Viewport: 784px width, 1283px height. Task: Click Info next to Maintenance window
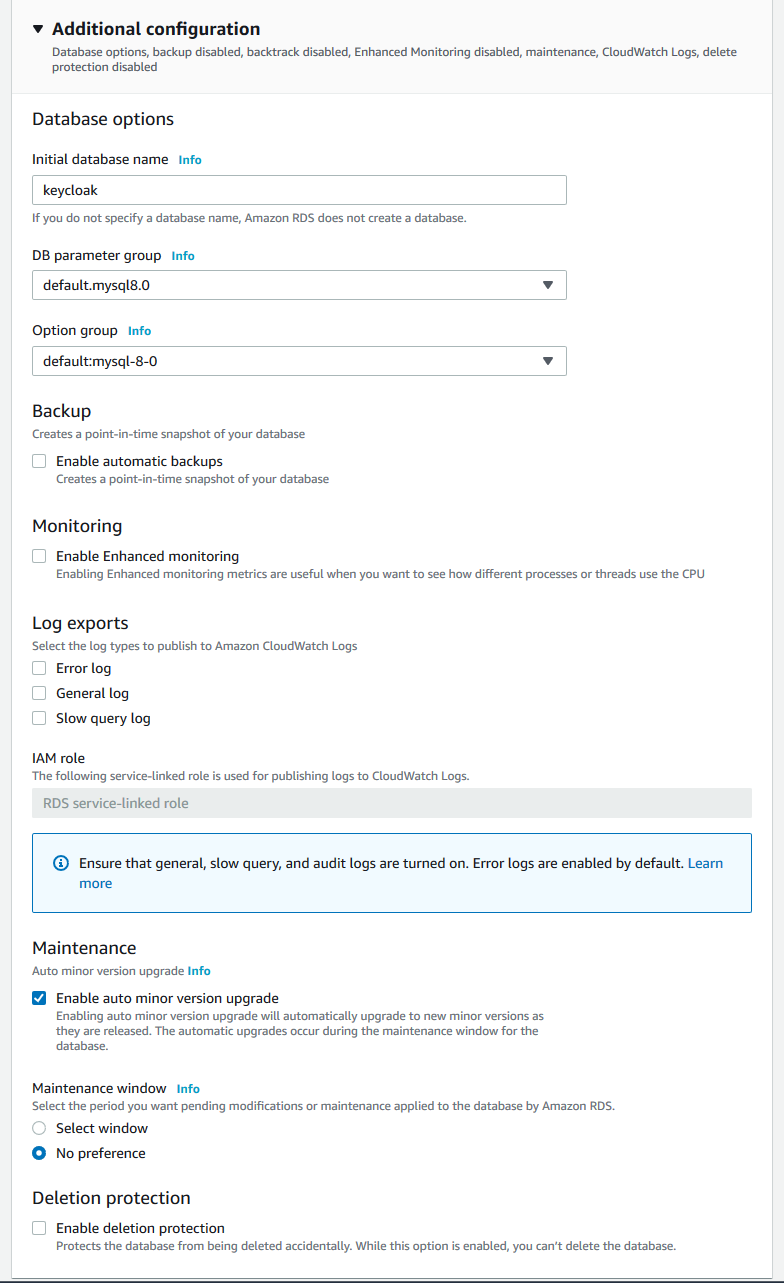188,1088
